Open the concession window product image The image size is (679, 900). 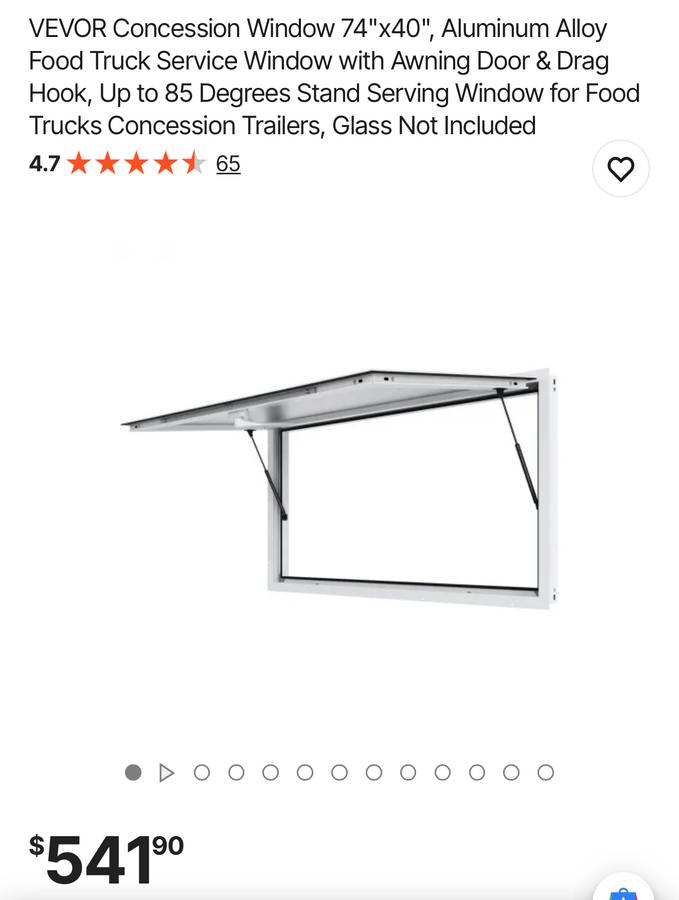pos(339,489)
